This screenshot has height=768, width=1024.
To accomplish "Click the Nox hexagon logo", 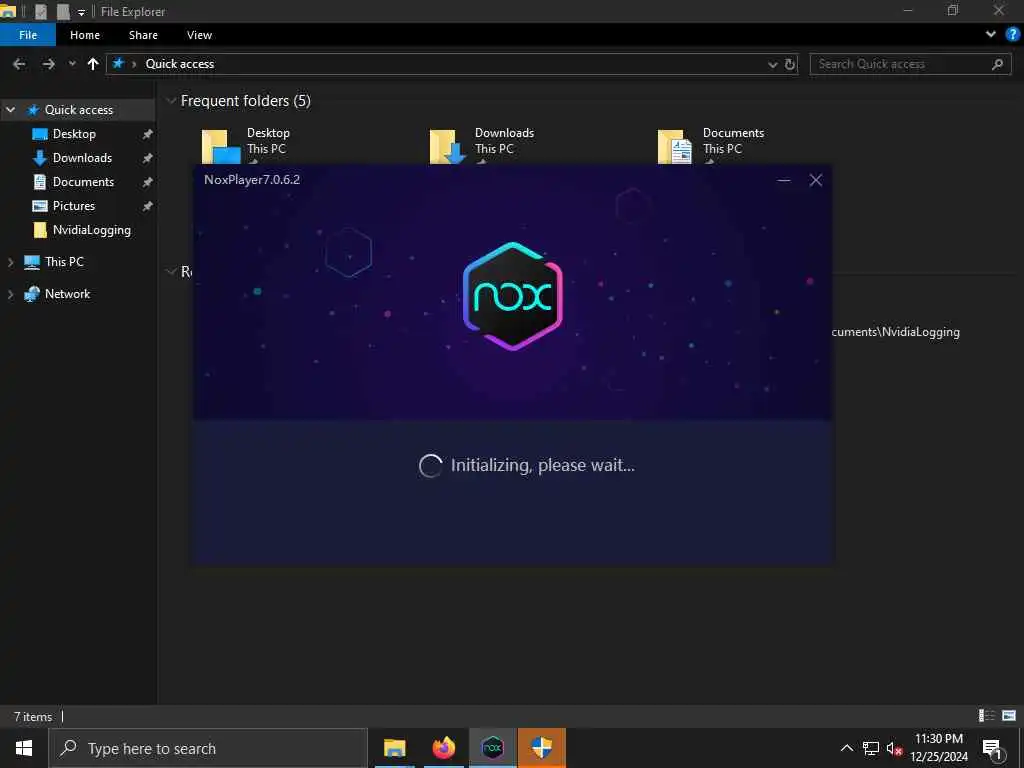I will 513,296.
